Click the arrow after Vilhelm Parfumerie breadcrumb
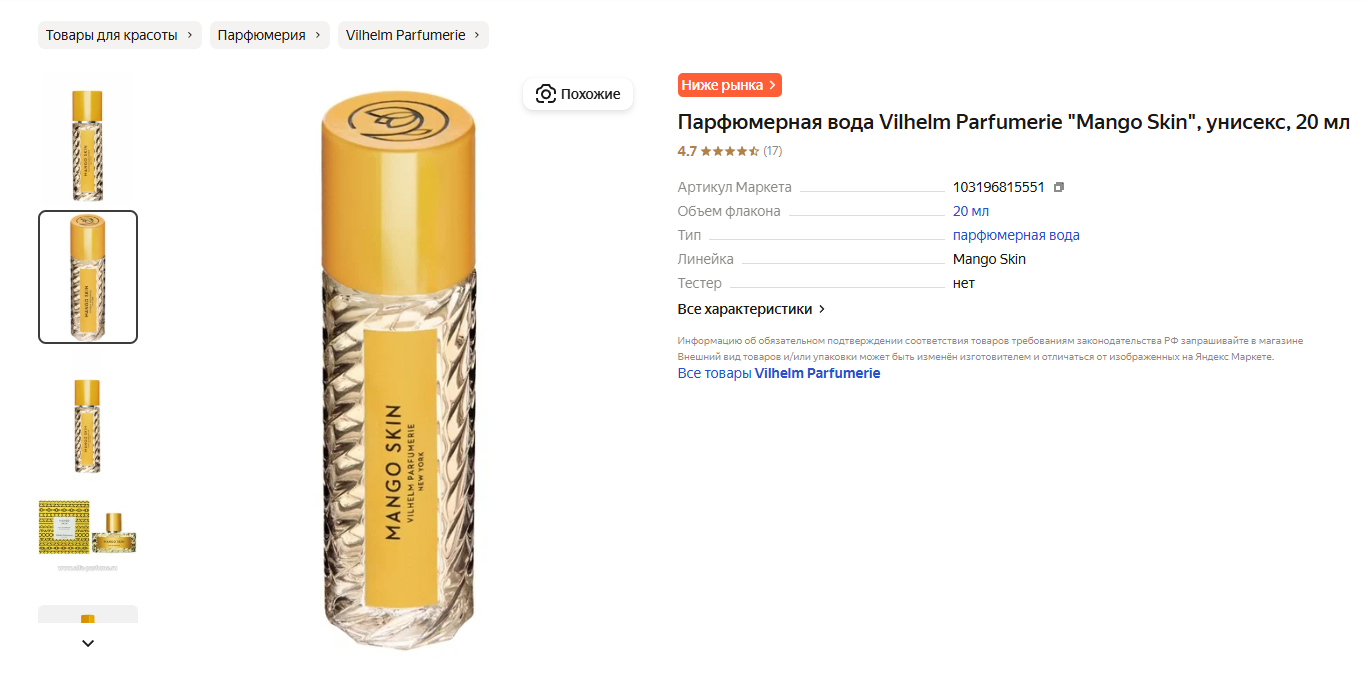 (x=477, y=35)
